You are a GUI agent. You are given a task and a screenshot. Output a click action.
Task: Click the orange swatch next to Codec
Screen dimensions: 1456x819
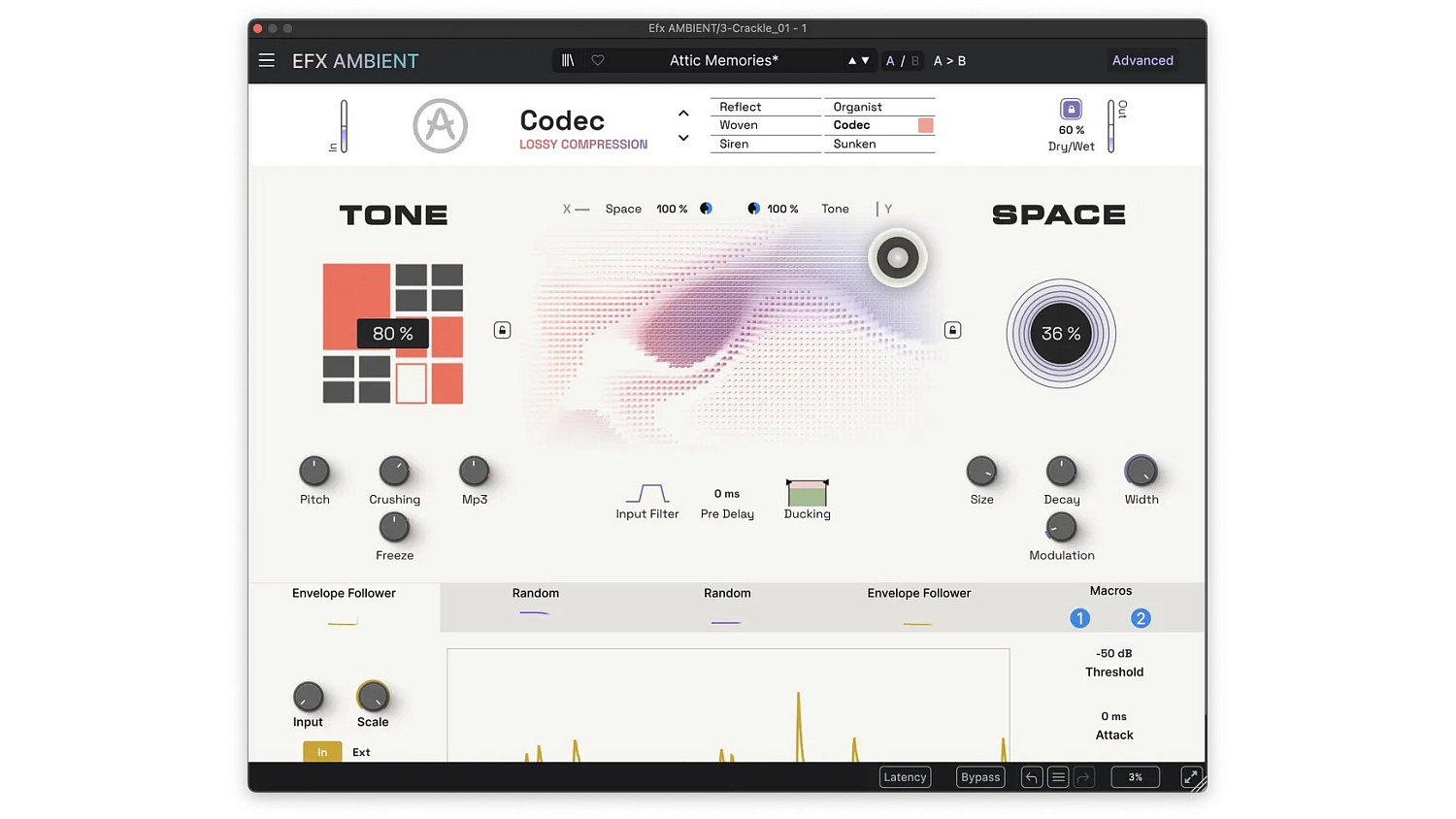point(924,124)
